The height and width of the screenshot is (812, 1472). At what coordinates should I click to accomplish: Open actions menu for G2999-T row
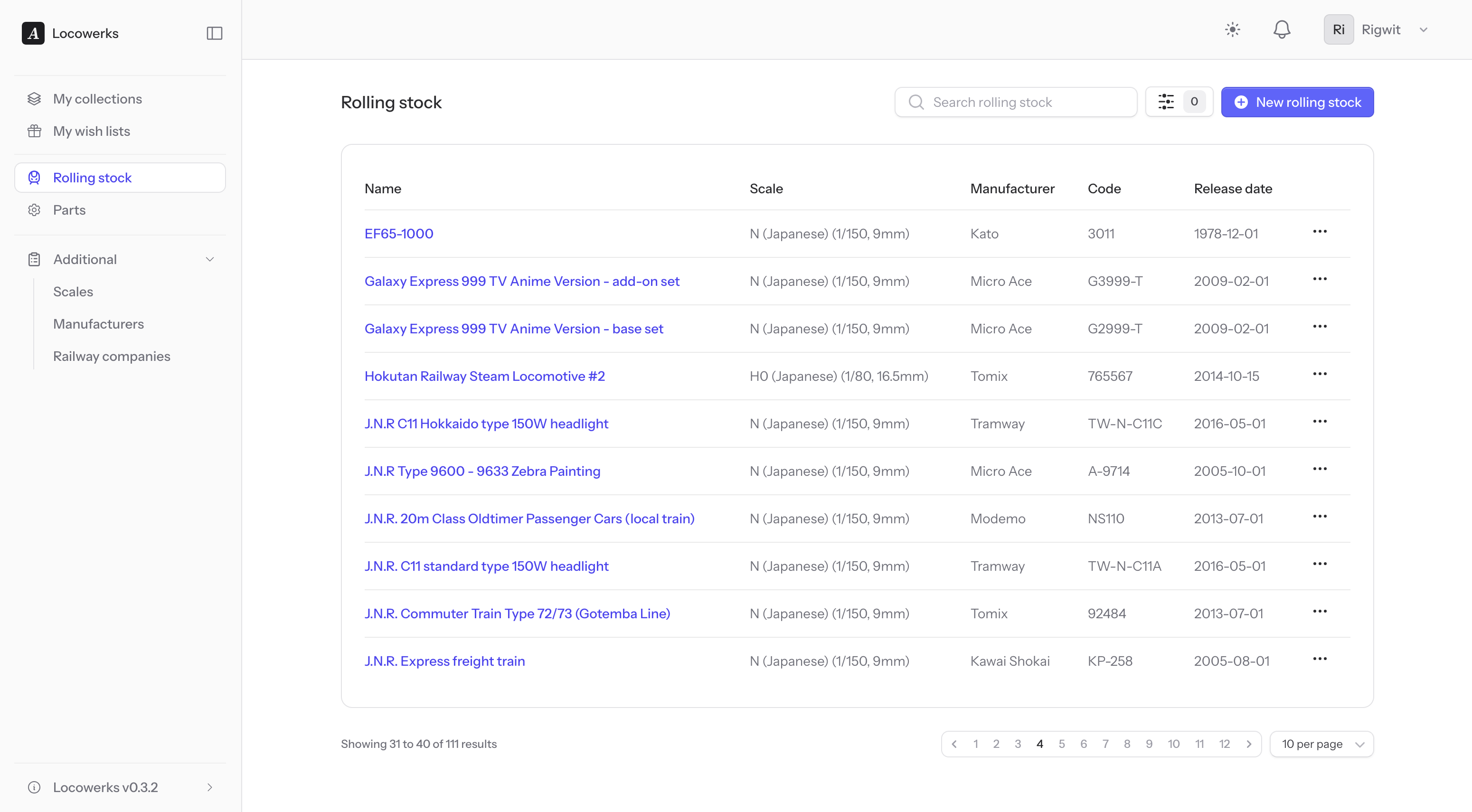[x=1320, y=326]
